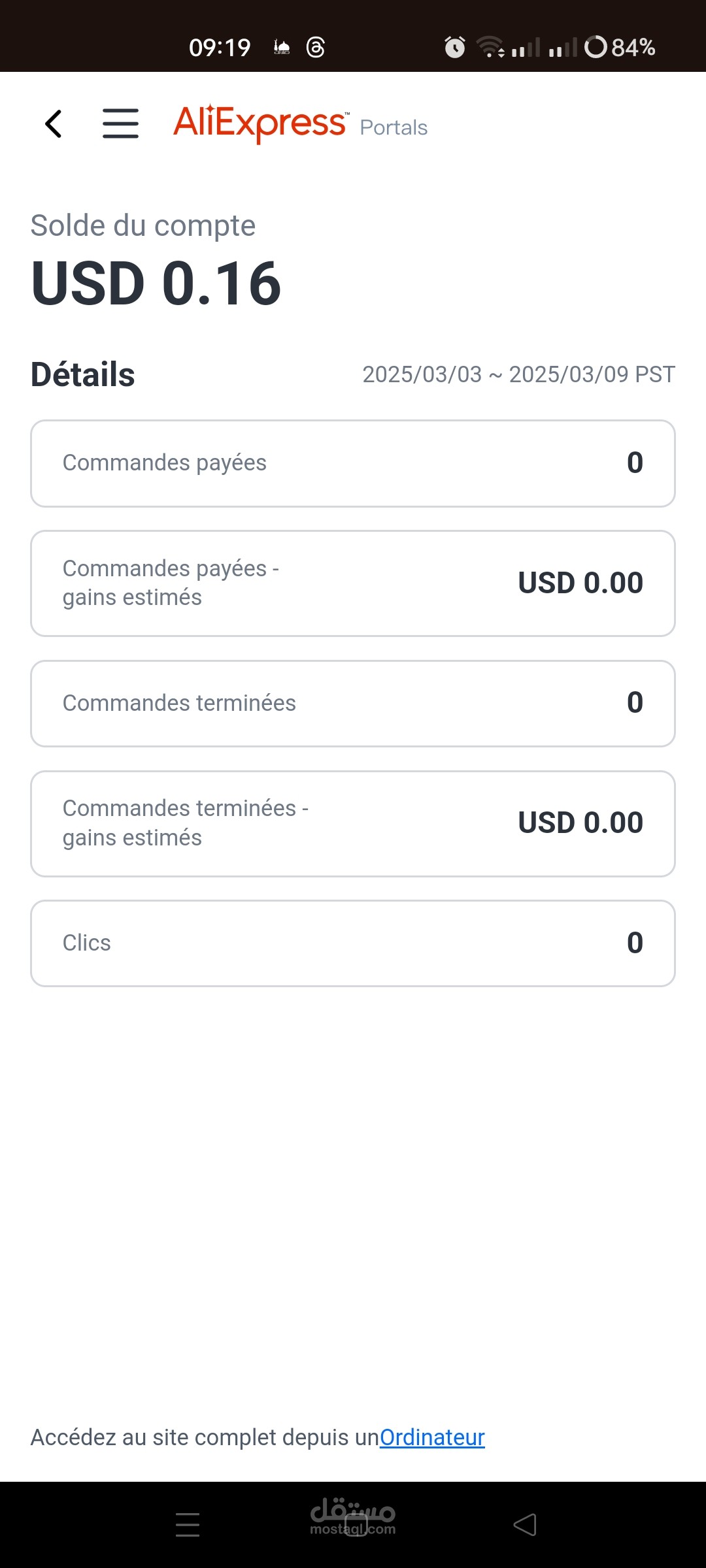Tap the Détails section heading
The image size is (706, 1568).
[83, 375]
